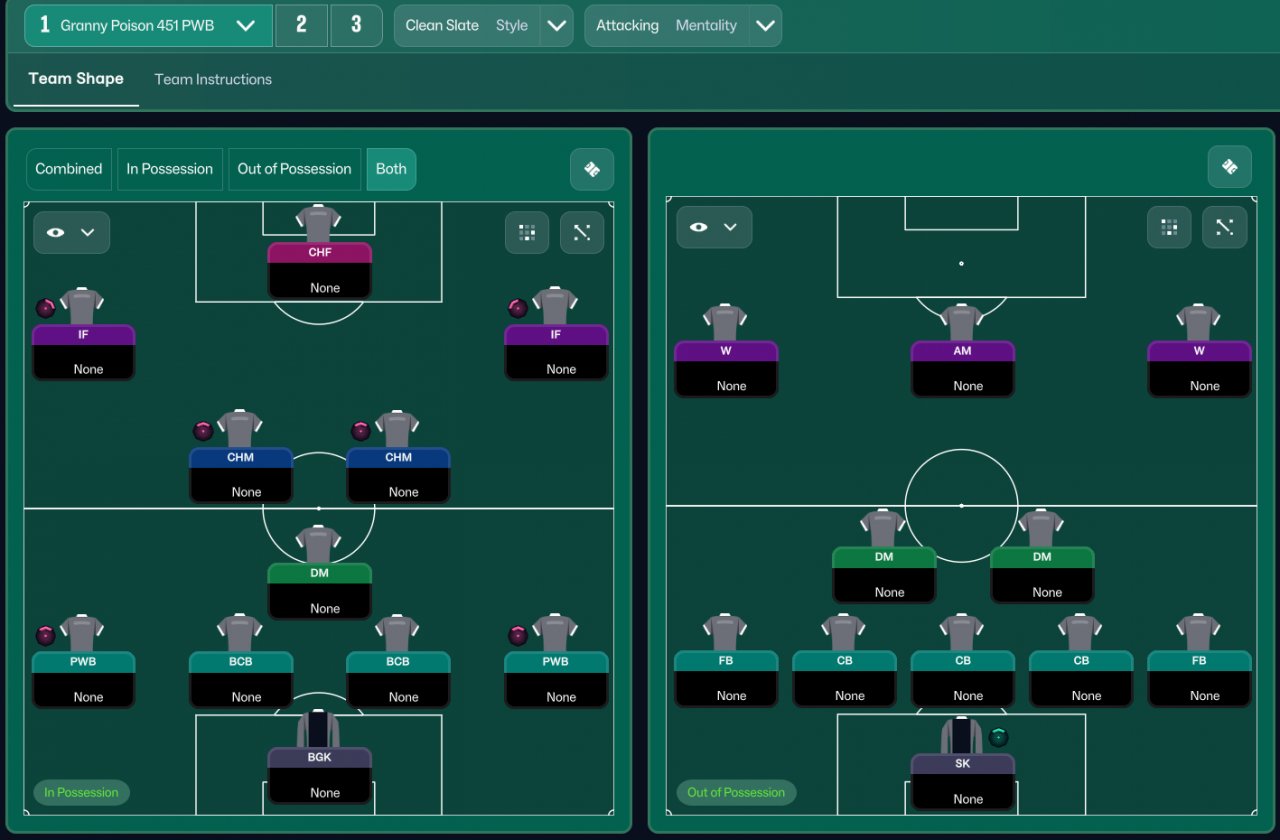Select the In Possession view toggle
The height and width of the screenshot is (840, 1280).
click(x=170, y=169)
